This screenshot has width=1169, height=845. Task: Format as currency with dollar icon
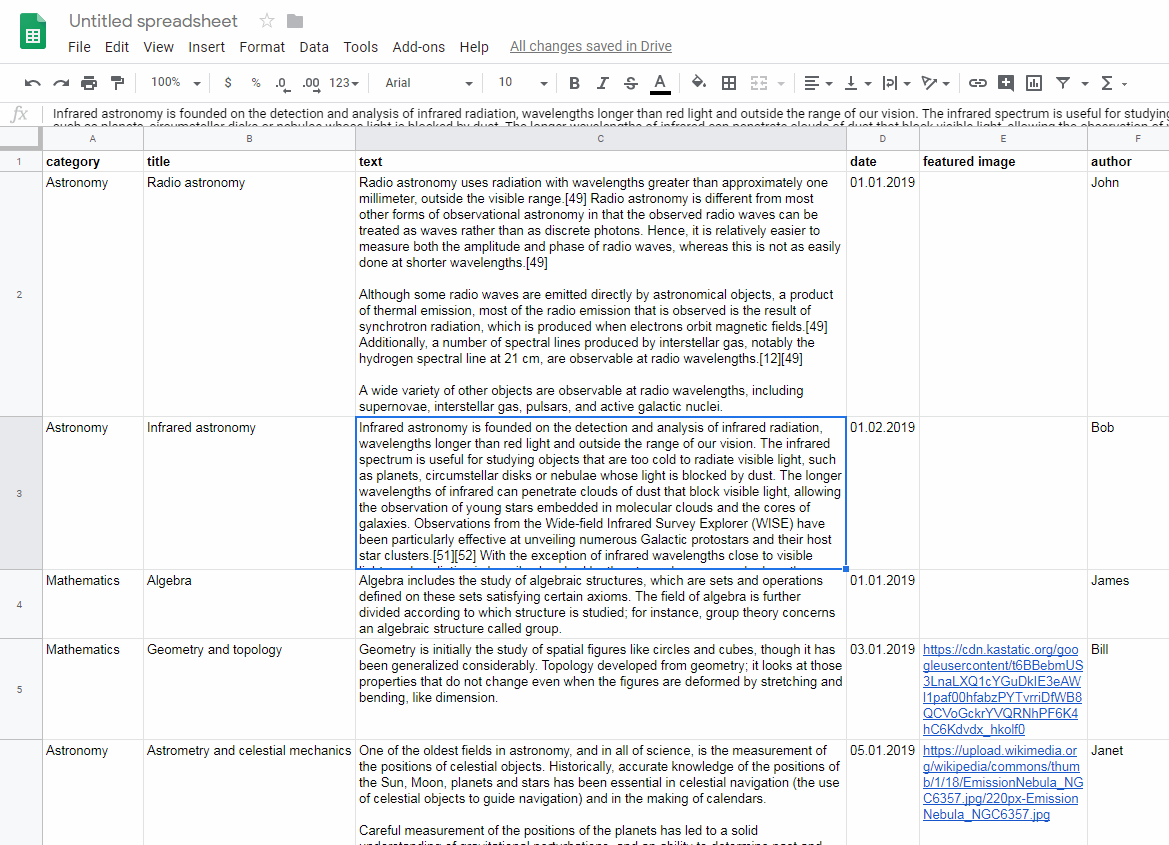click(227, 83)
